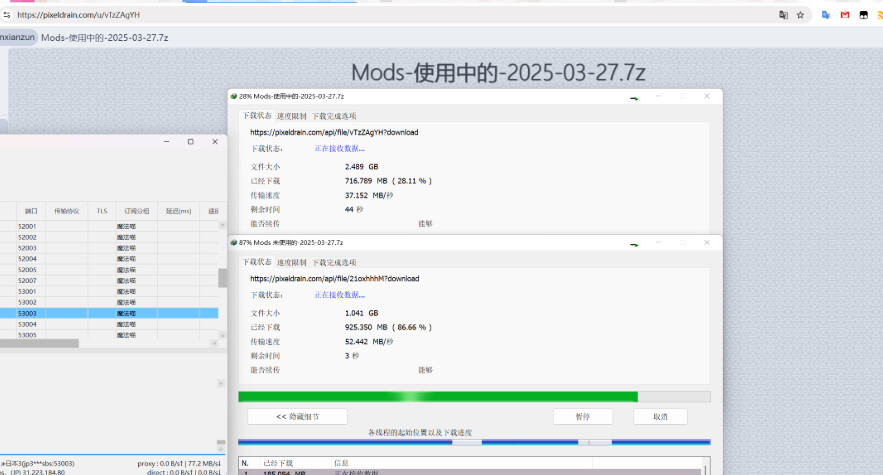Click the browser address bar URL
The height and width of the screenshot is (475, 883).
tap(78, 15)
